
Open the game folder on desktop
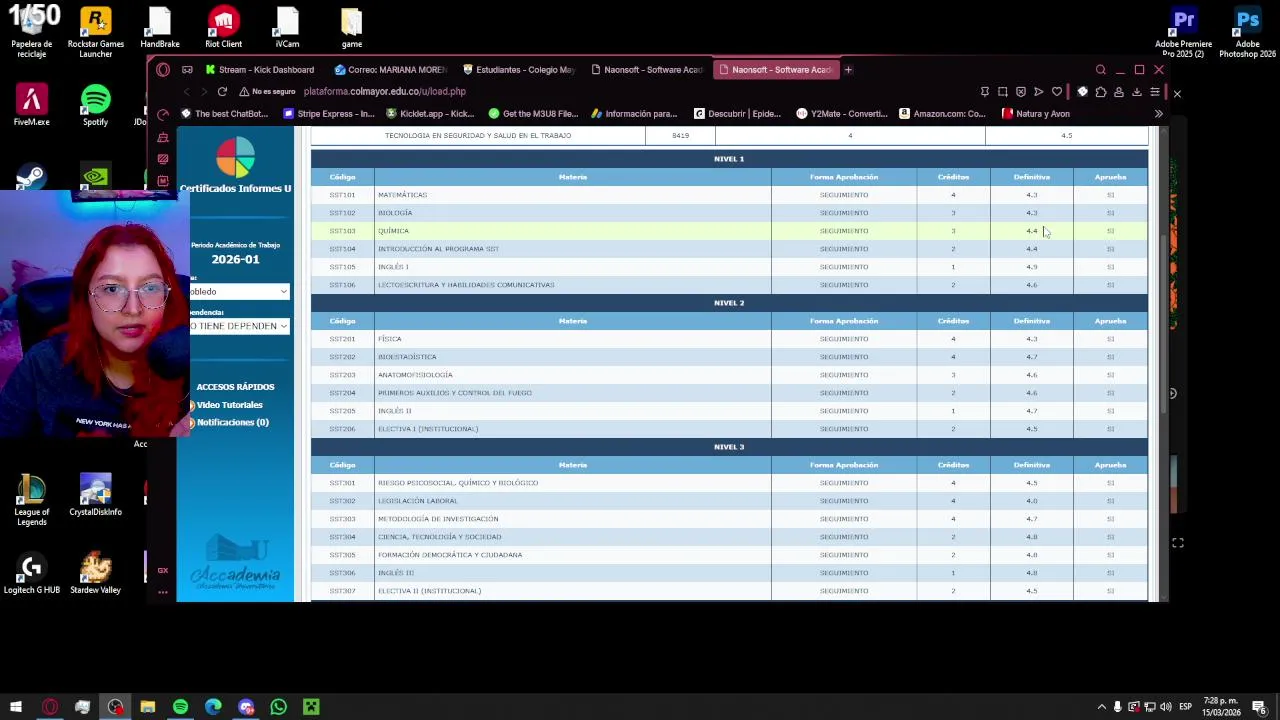[x=351, y=28]
